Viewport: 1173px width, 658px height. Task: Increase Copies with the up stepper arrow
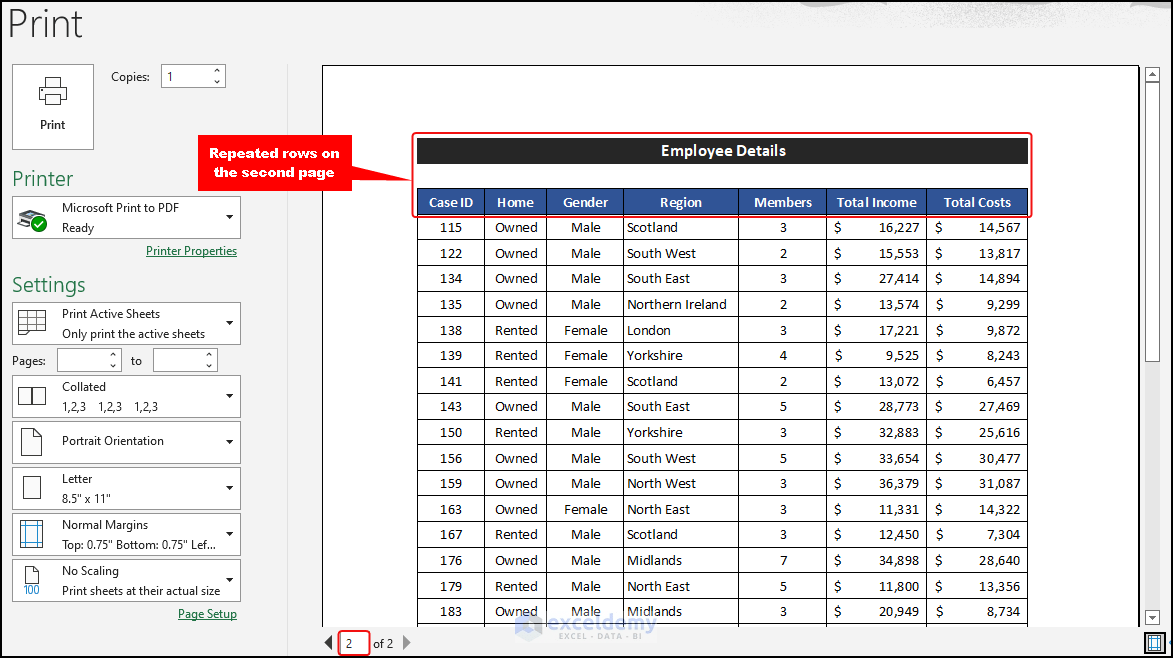218,70
